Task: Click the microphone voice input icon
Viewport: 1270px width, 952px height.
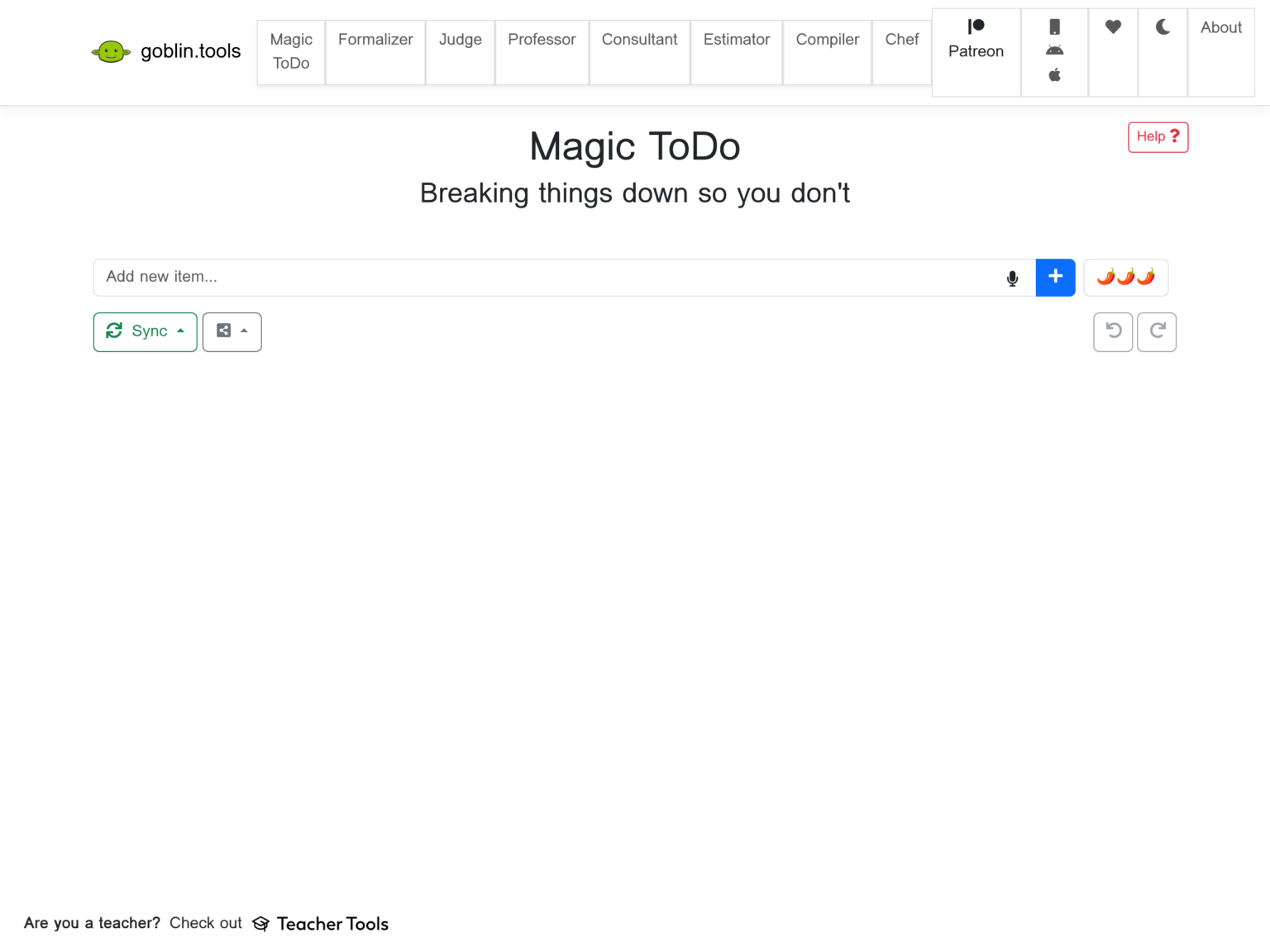Action: pyautogui.click(x=1012, y=278)
